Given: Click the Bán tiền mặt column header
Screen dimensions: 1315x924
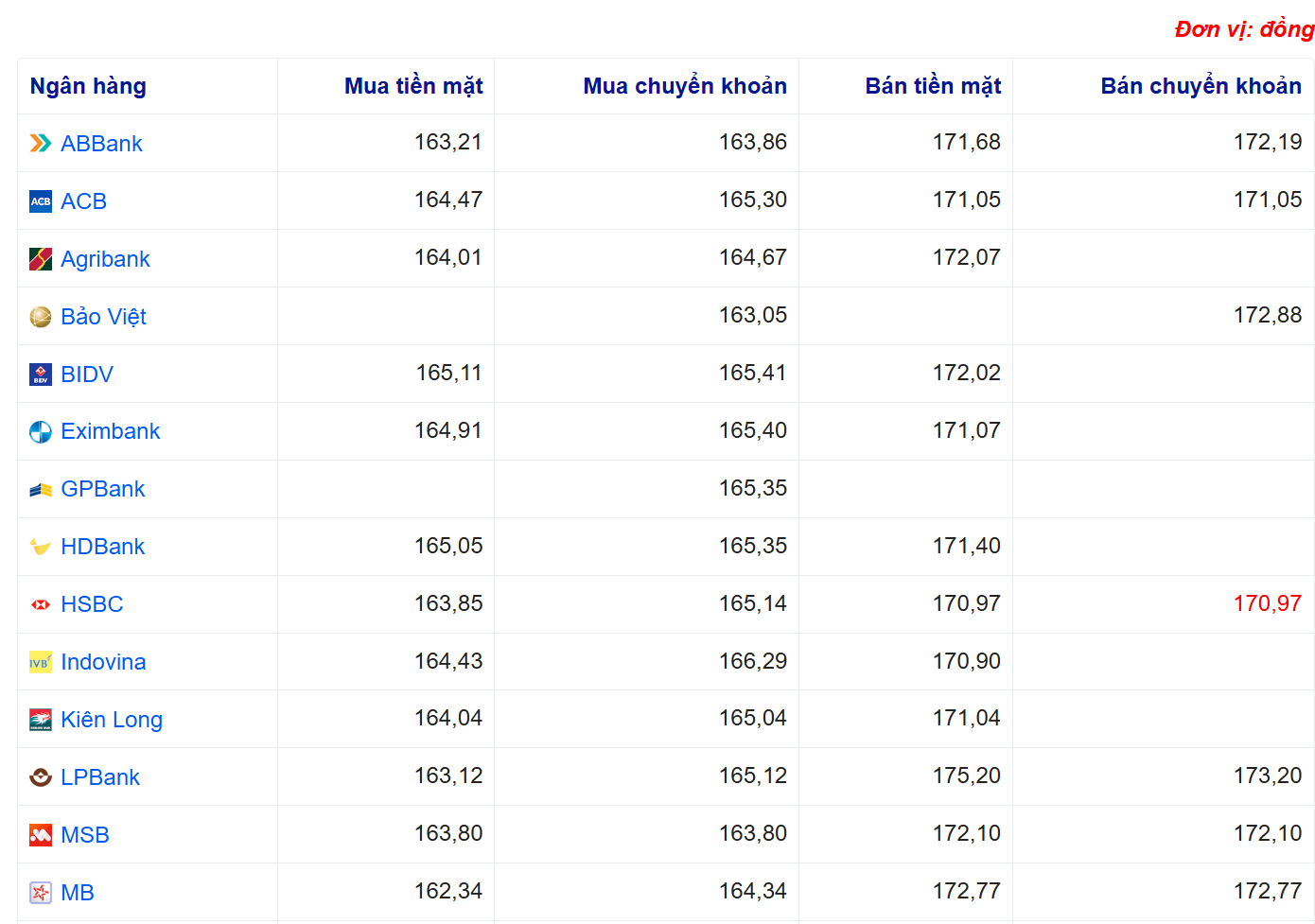Looking at the screenshot, I should click(932, 86).
